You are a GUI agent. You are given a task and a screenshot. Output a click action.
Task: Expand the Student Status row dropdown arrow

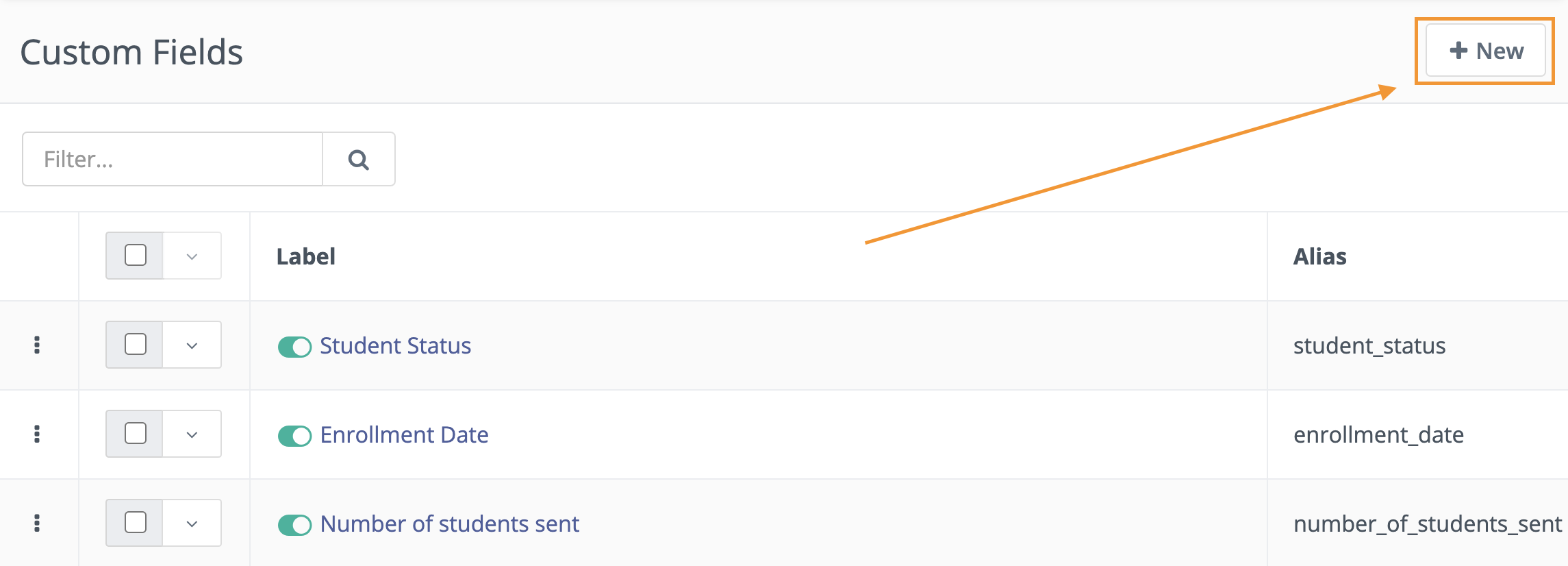[x=192, y=345]
